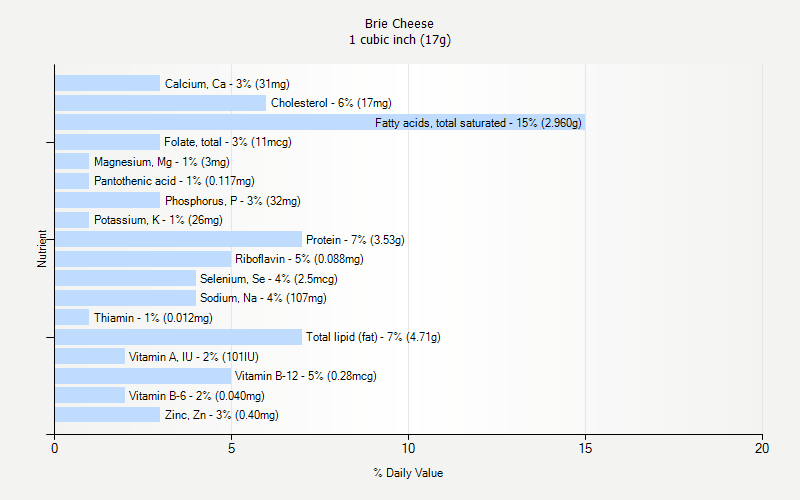
Task: Click the Calcium, Ca bar
Action: pos(108,83)
